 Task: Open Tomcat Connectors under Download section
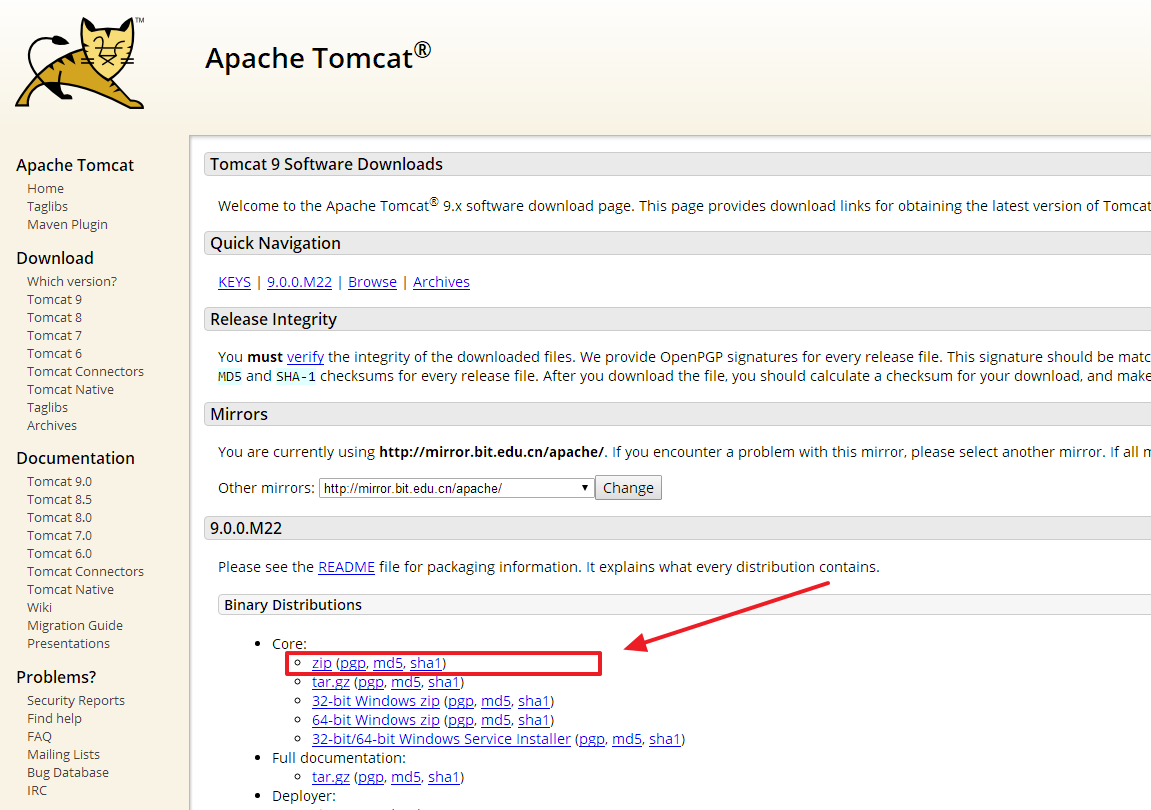85,372
